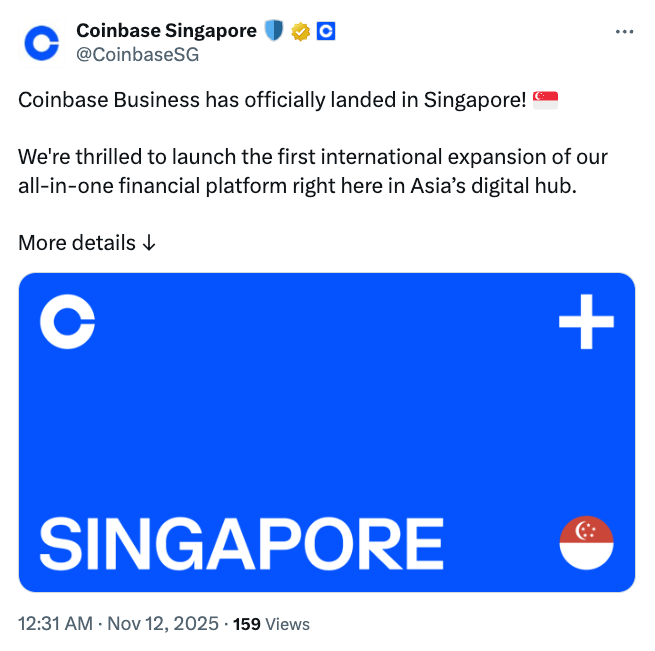Click the down arrow after 'More details'
The height and width of the screenshot is (651, 655).
pyautogui.click(x=149, y=243)
